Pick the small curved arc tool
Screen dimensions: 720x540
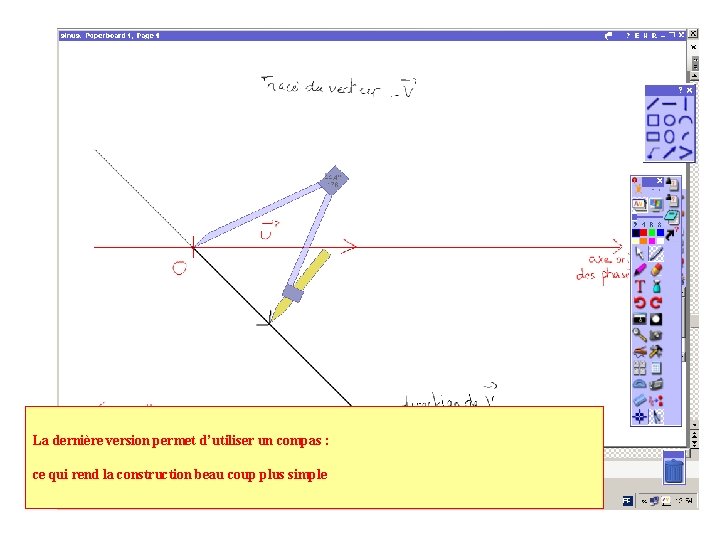686,136
